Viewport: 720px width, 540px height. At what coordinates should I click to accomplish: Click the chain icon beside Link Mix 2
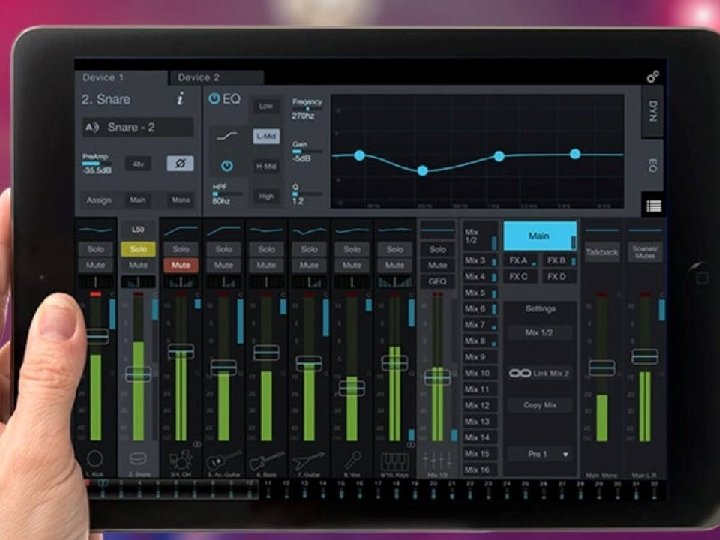click(520, 373)
